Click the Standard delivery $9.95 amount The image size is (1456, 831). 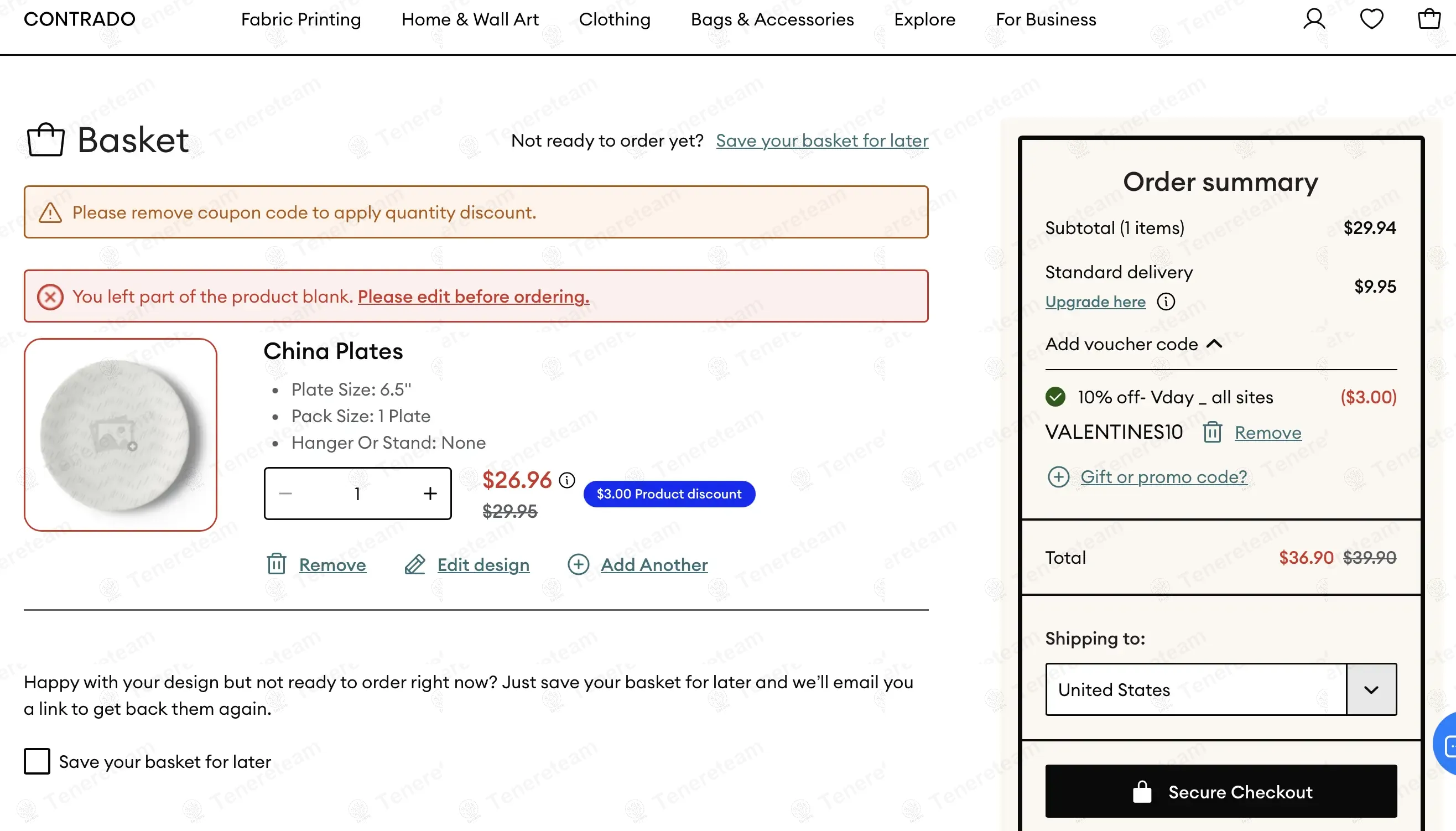pos(1375,287)
